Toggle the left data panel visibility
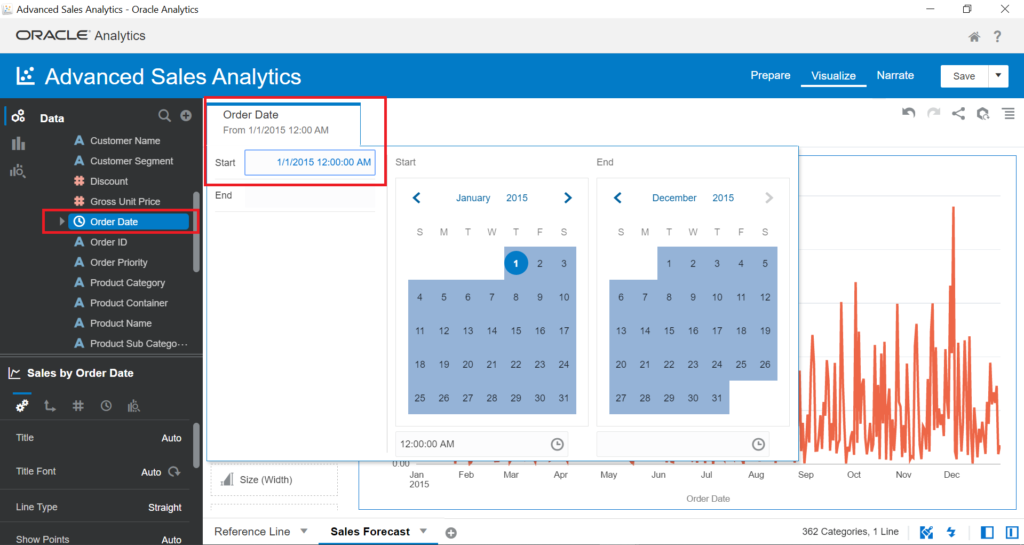 pyautogui.click(x=987, y=532)
